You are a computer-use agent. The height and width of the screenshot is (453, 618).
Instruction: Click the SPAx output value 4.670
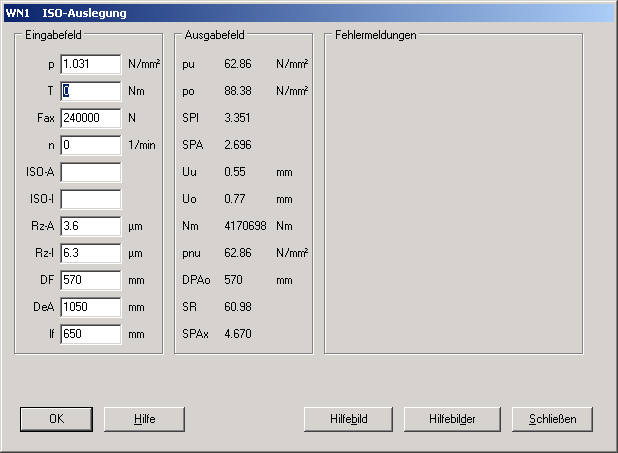point(236,334)
